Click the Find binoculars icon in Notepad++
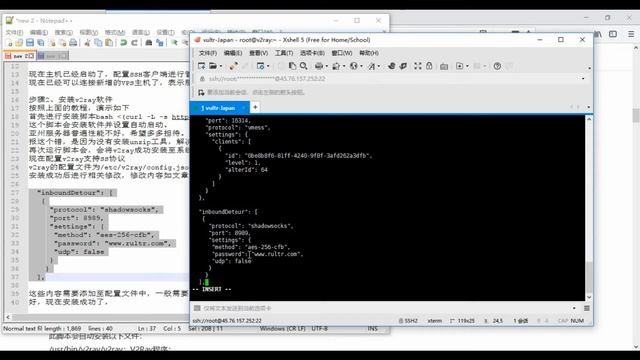 pos(149,42)
